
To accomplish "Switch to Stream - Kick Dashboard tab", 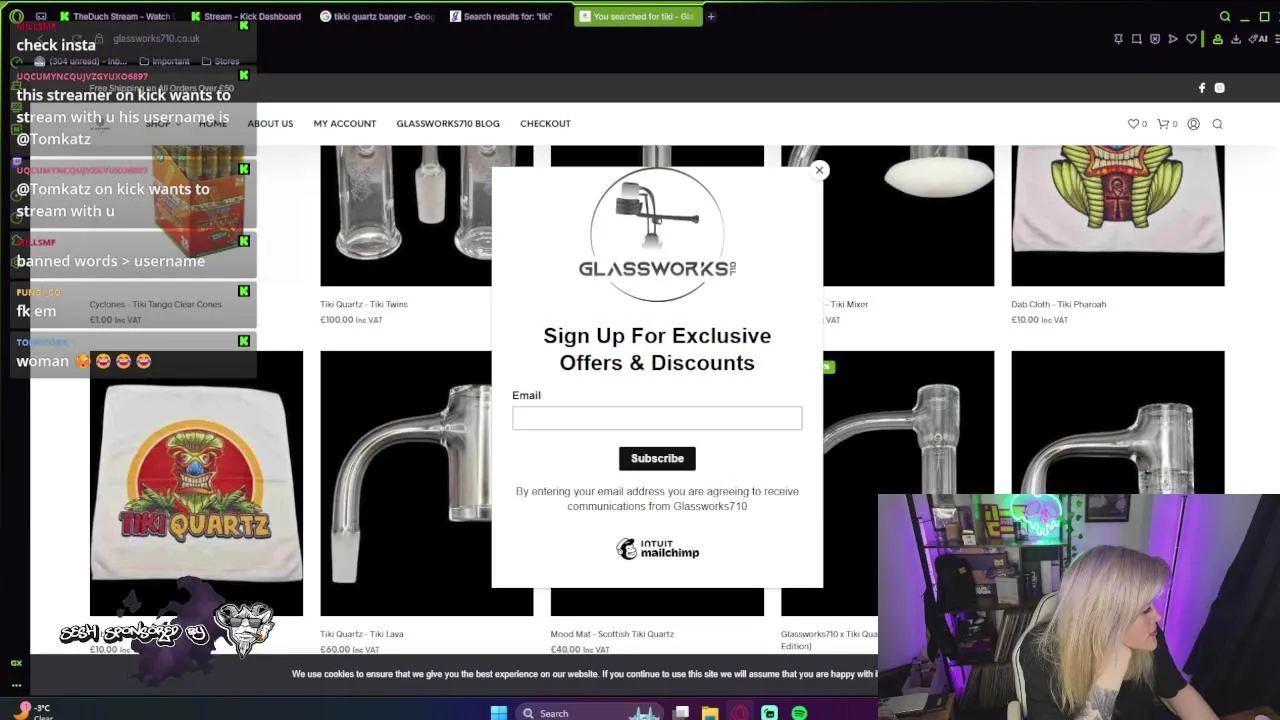I will coord(246,16).
